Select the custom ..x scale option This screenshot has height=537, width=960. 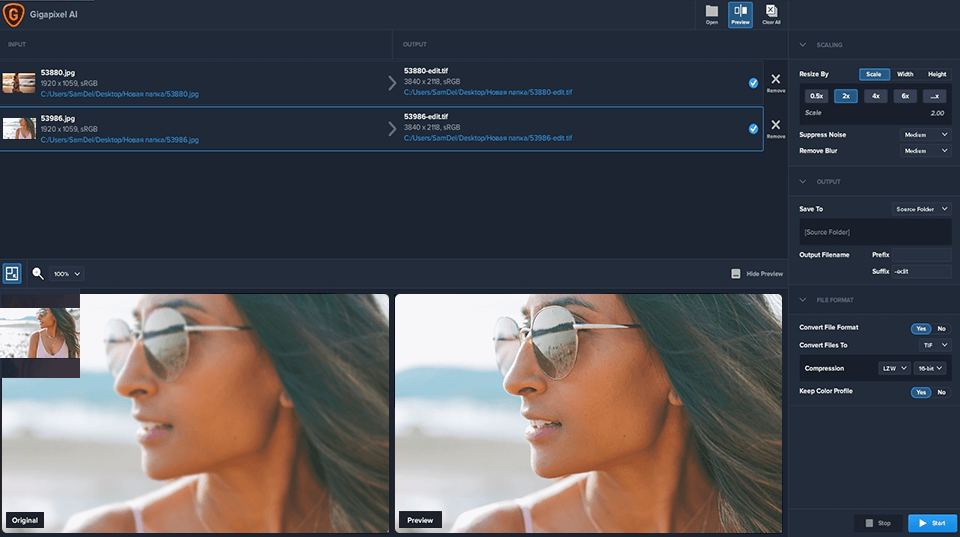click(935, 96)
